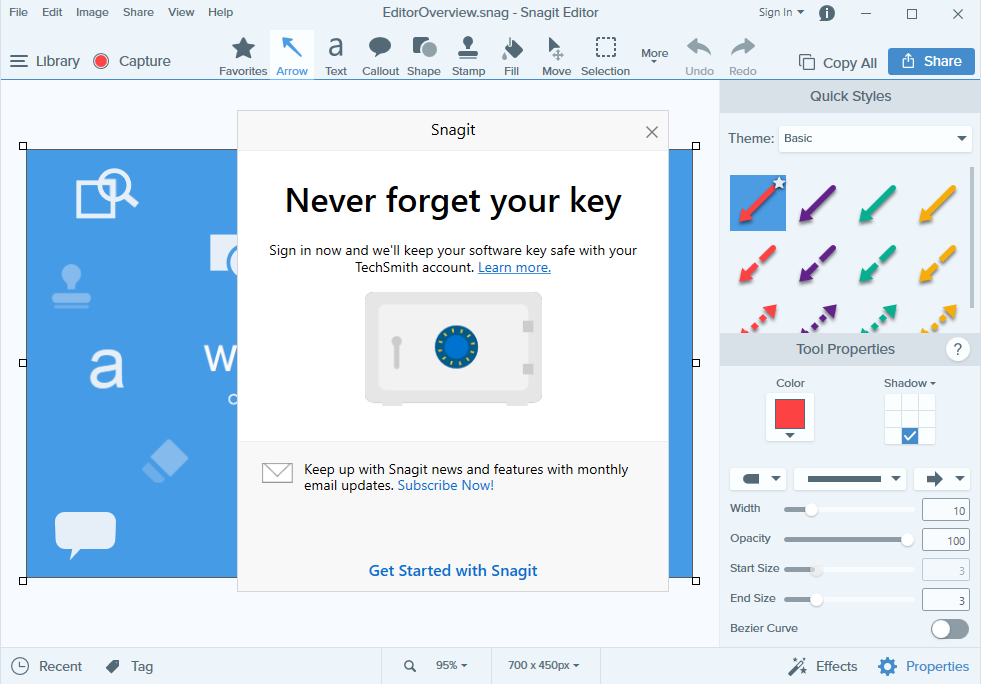981x684 pixels.
Task: Click the End Size slider
Action: 849,600
